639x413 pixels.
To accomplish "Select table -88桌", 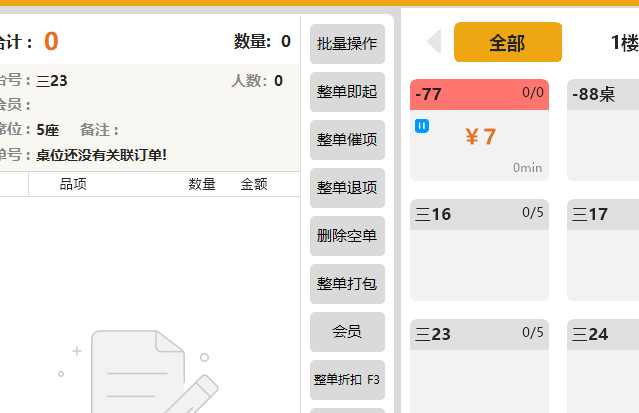I will click(603, 130).
